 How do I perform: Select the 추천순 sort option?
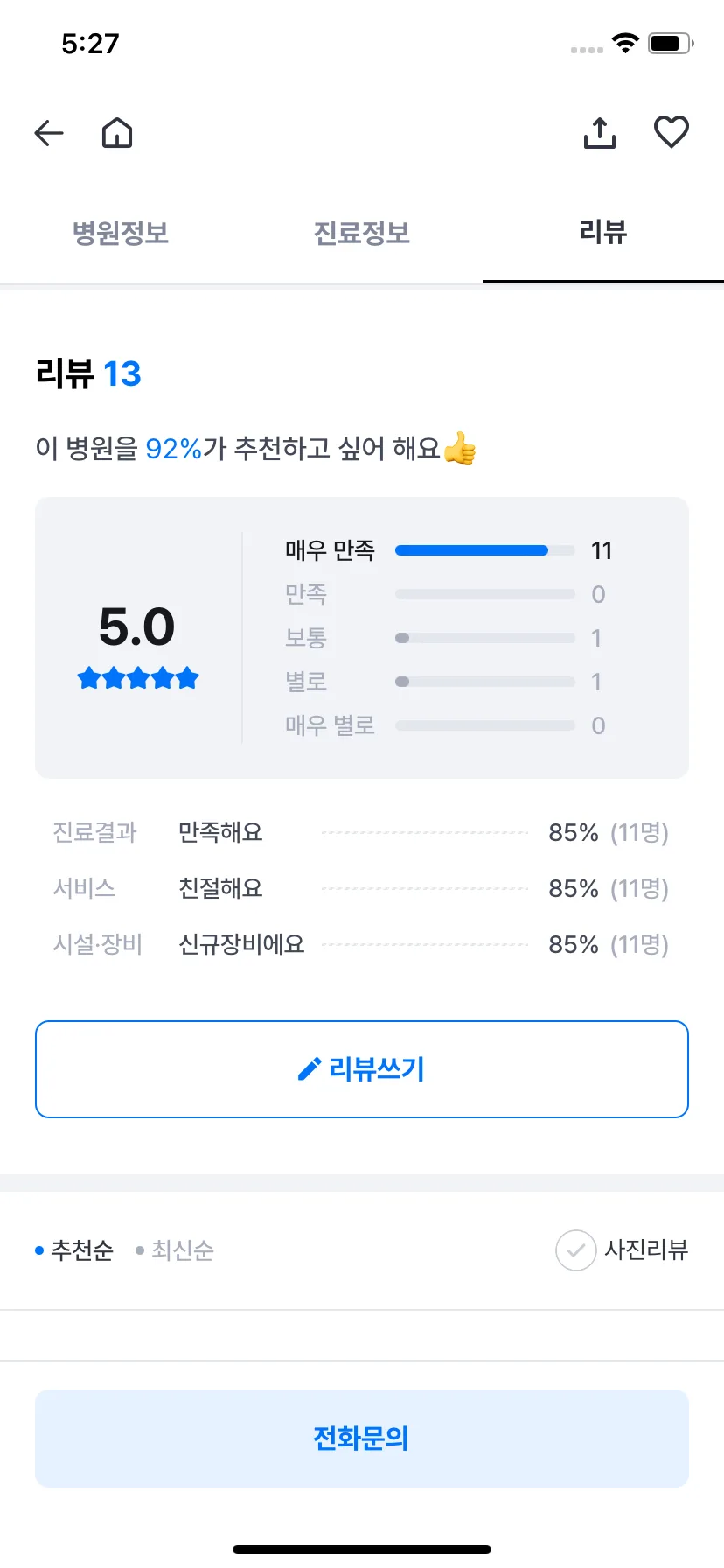[74, 1249]
